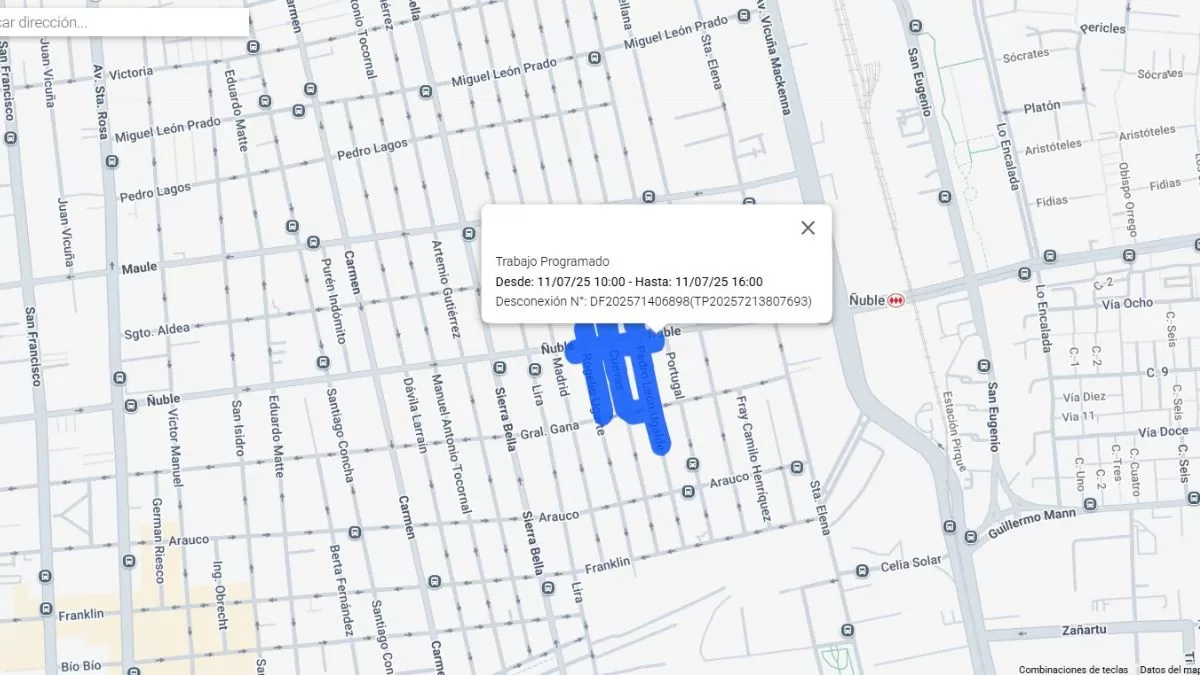This screenshot has height=675, width=1200.
Task: Select the bus stop right of Arauco near Sta. Elena
Action: [x=797, y=467]
